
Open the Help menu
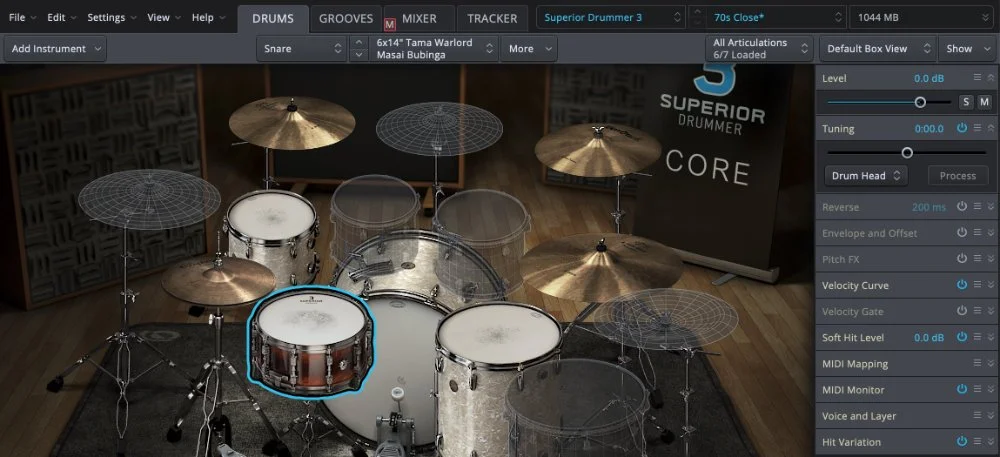click(208, 17)
